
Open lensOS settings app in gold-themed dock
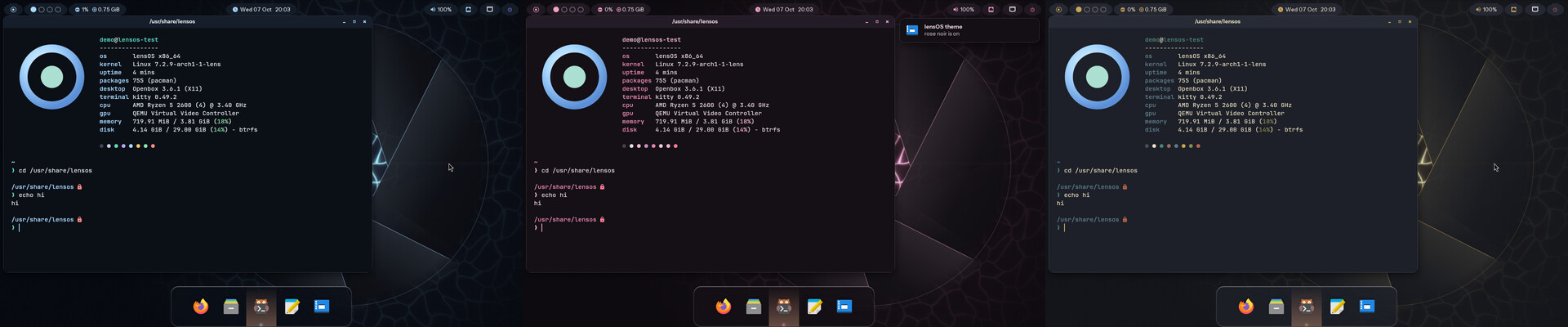coord(1367,307)
